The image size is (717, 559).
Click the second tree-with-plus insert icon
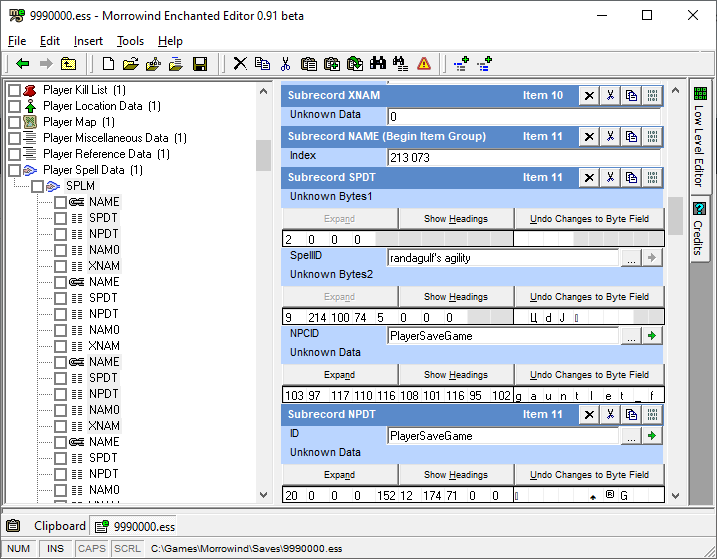click(484, 64)
